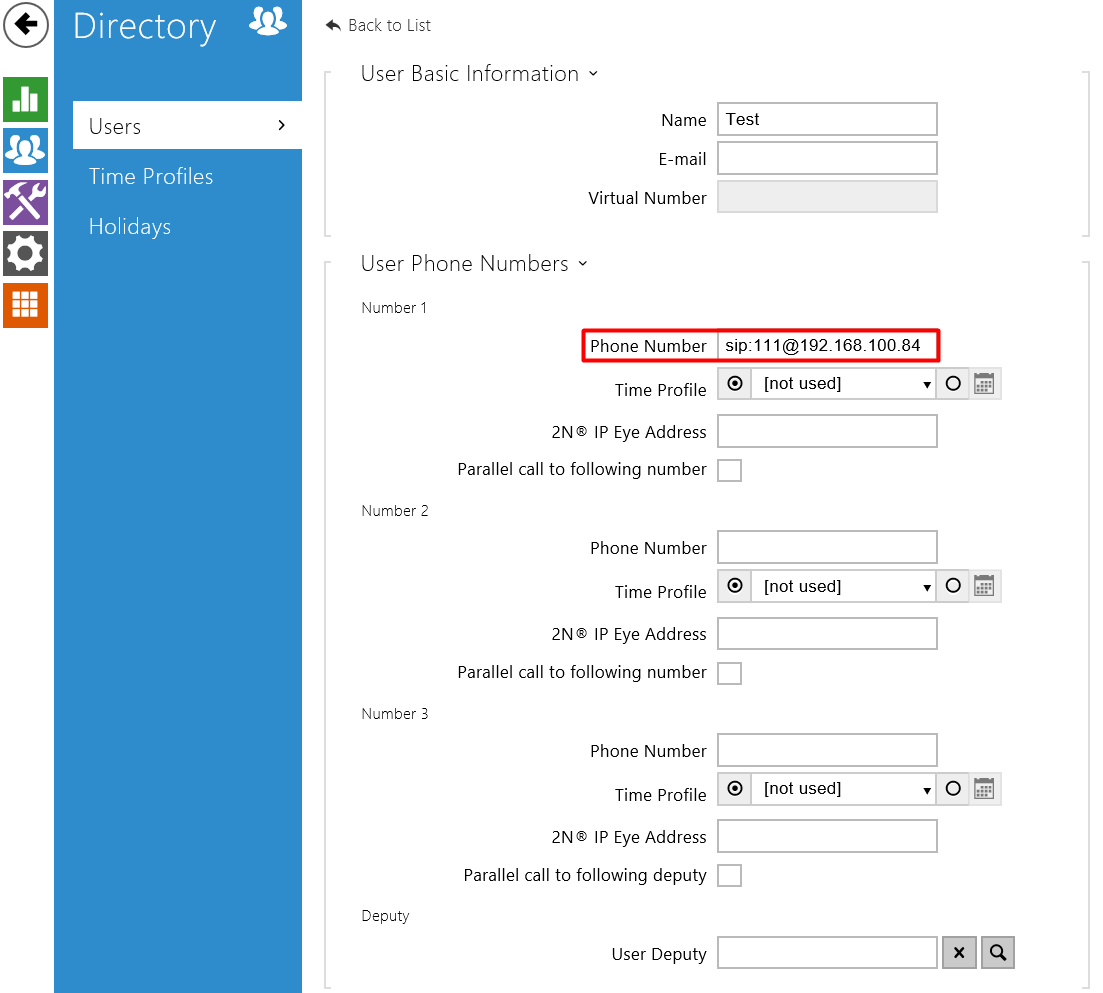Open the Time Profiles menu item
1103x993 pixels.
click(151, 177)
